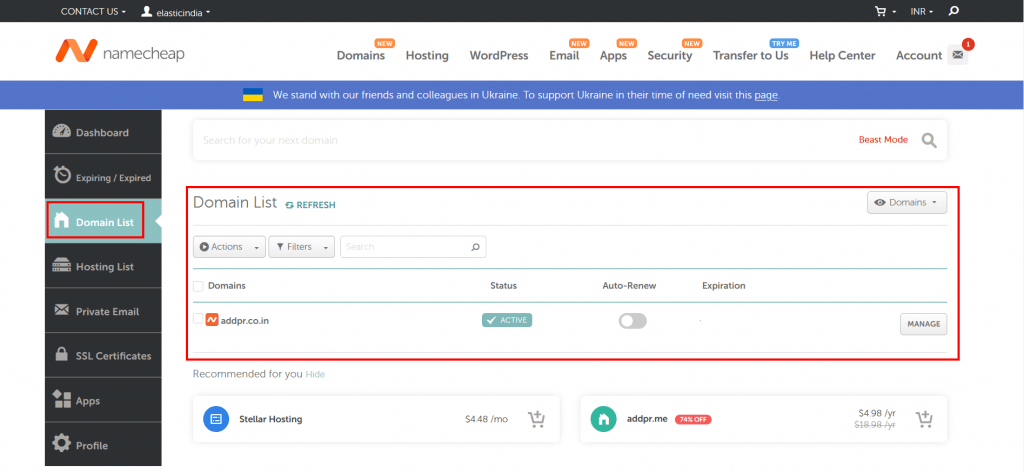
Task: Click the namecheap icon beside addpr.co.in
Action: [x=212, y=320]
